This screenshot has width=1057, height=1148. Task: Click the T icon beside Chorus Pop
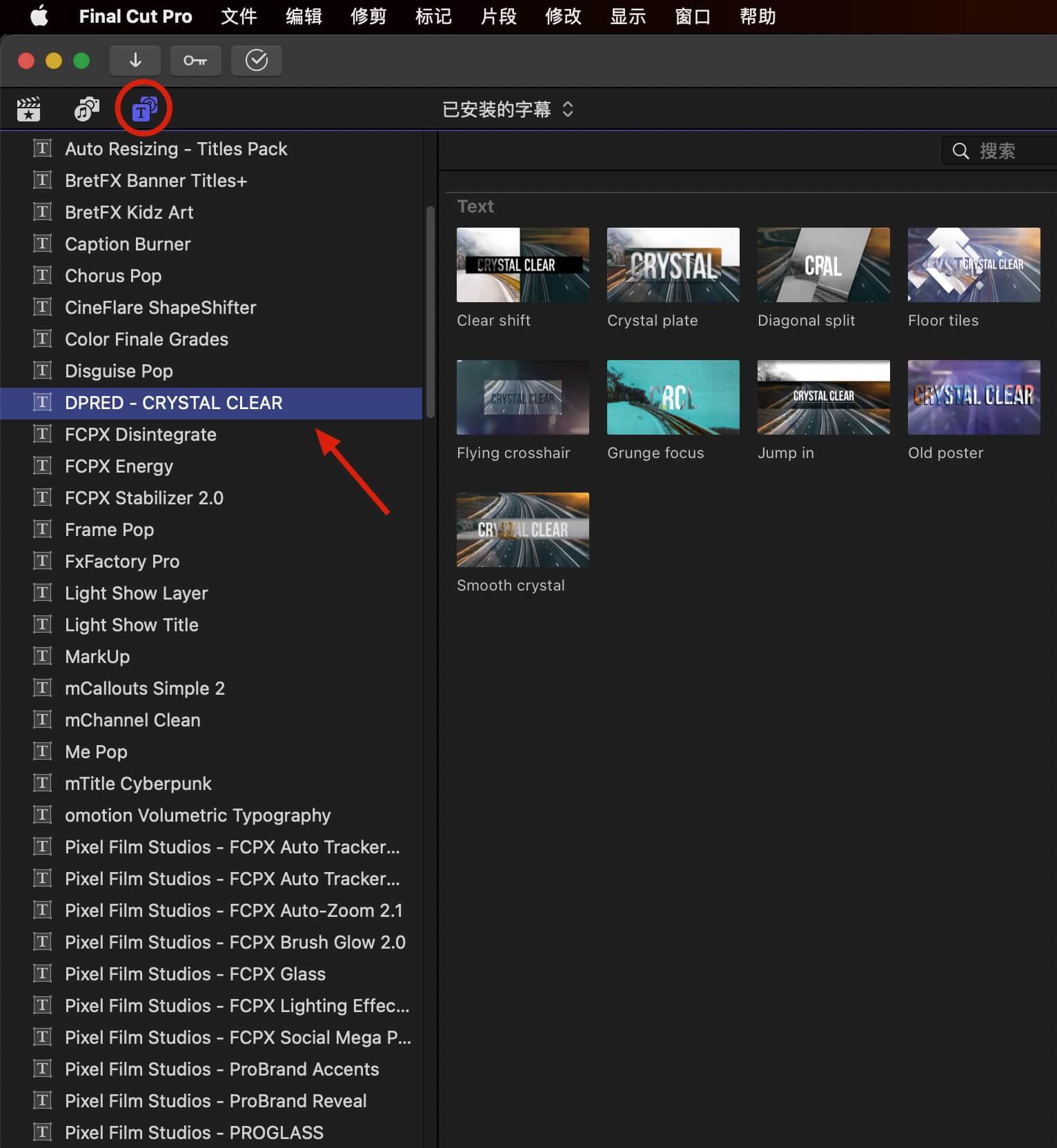click(x=43, y=275)
